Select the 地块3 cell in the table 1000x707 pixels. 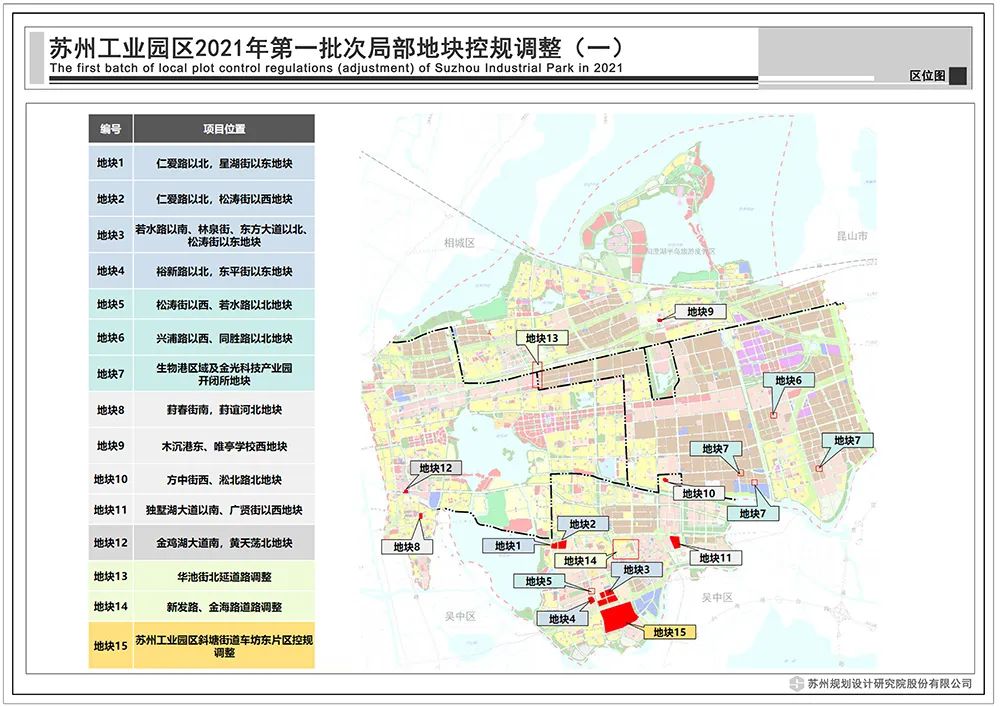coord(110,235)
